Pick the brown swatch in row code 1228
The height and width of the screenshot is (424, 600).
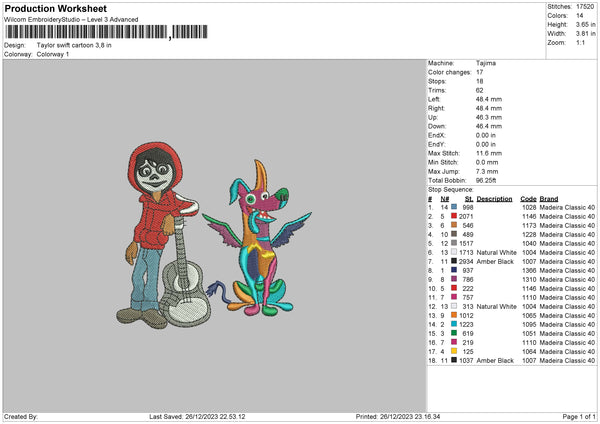point(454,234)
